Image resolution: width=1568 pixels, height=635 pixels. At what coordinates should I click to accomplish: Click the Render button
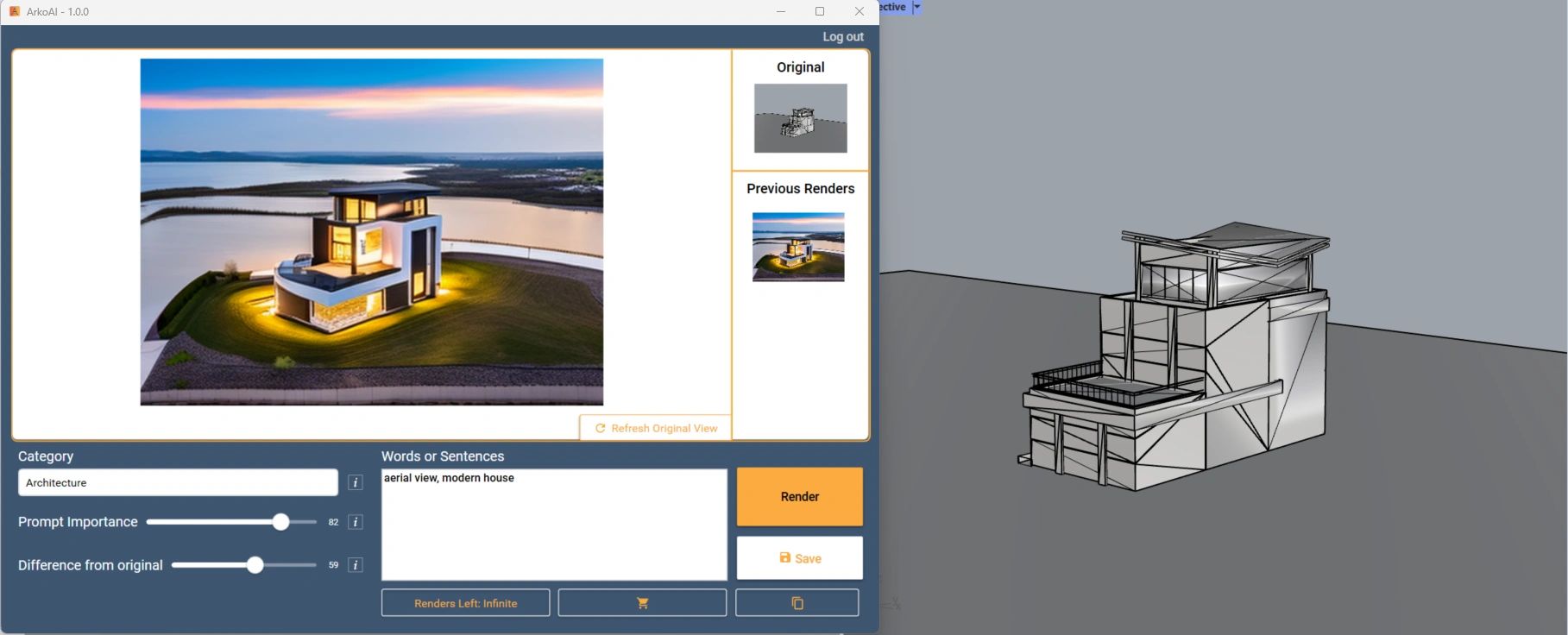[x=799, y=497]
